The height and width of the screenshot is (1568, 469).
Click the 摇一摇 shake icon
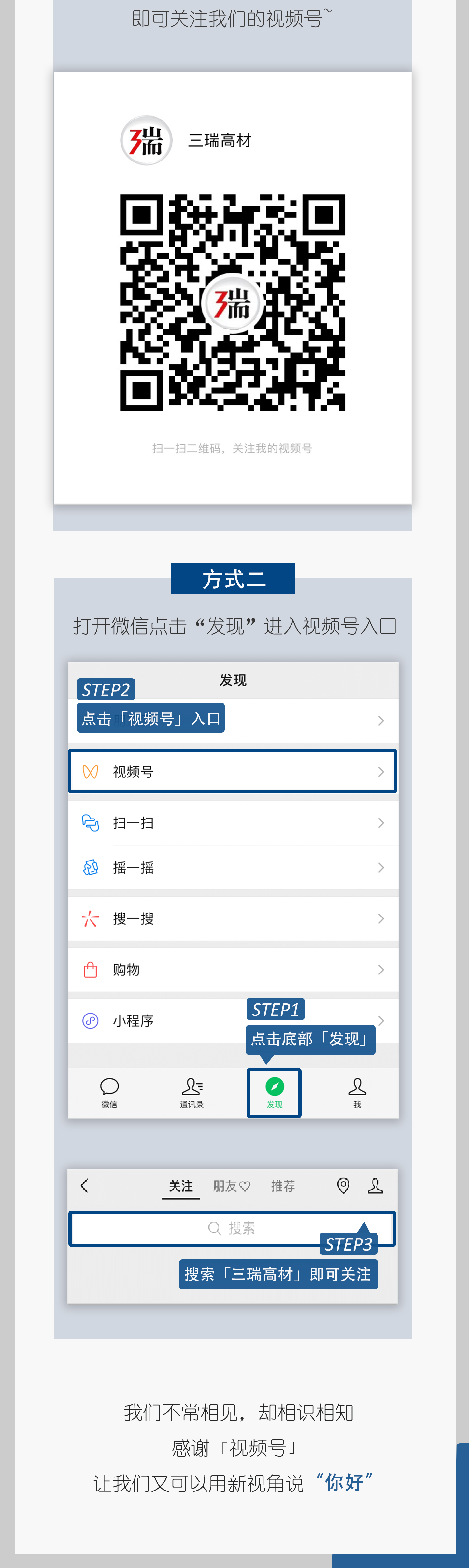(x=90, y=867)
